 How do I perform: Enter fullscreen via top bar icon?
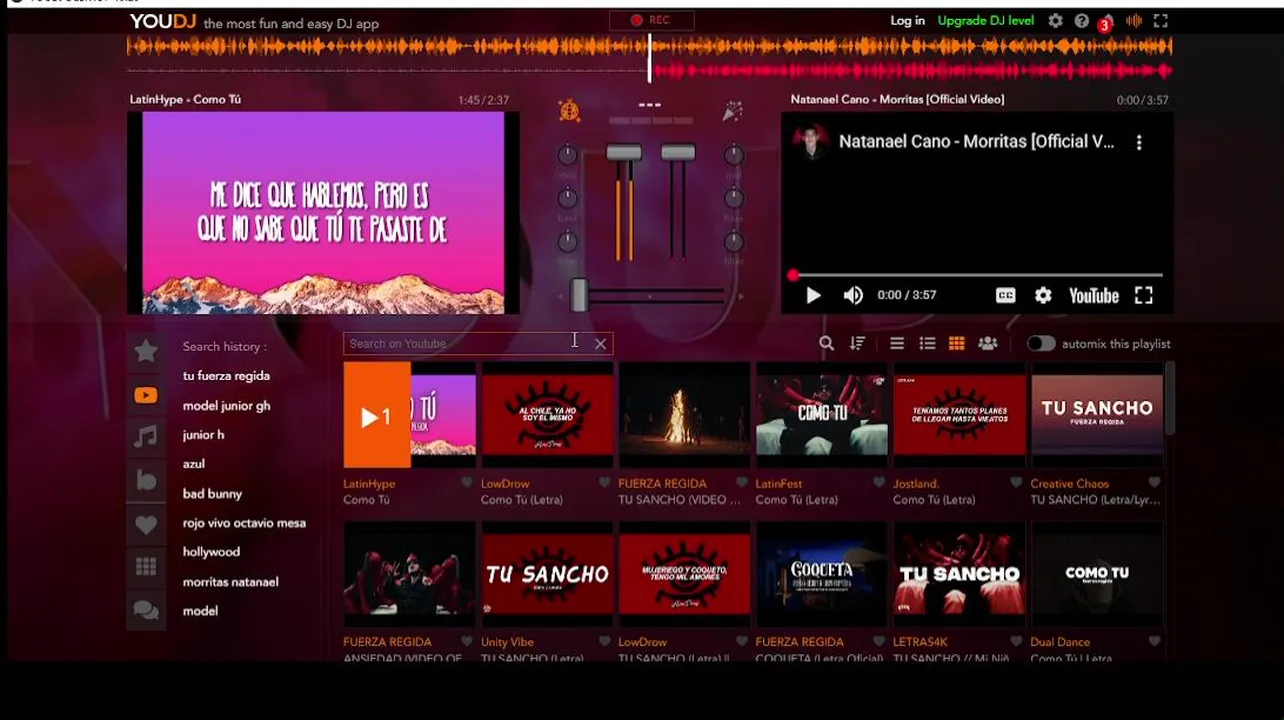(1161, 21)
